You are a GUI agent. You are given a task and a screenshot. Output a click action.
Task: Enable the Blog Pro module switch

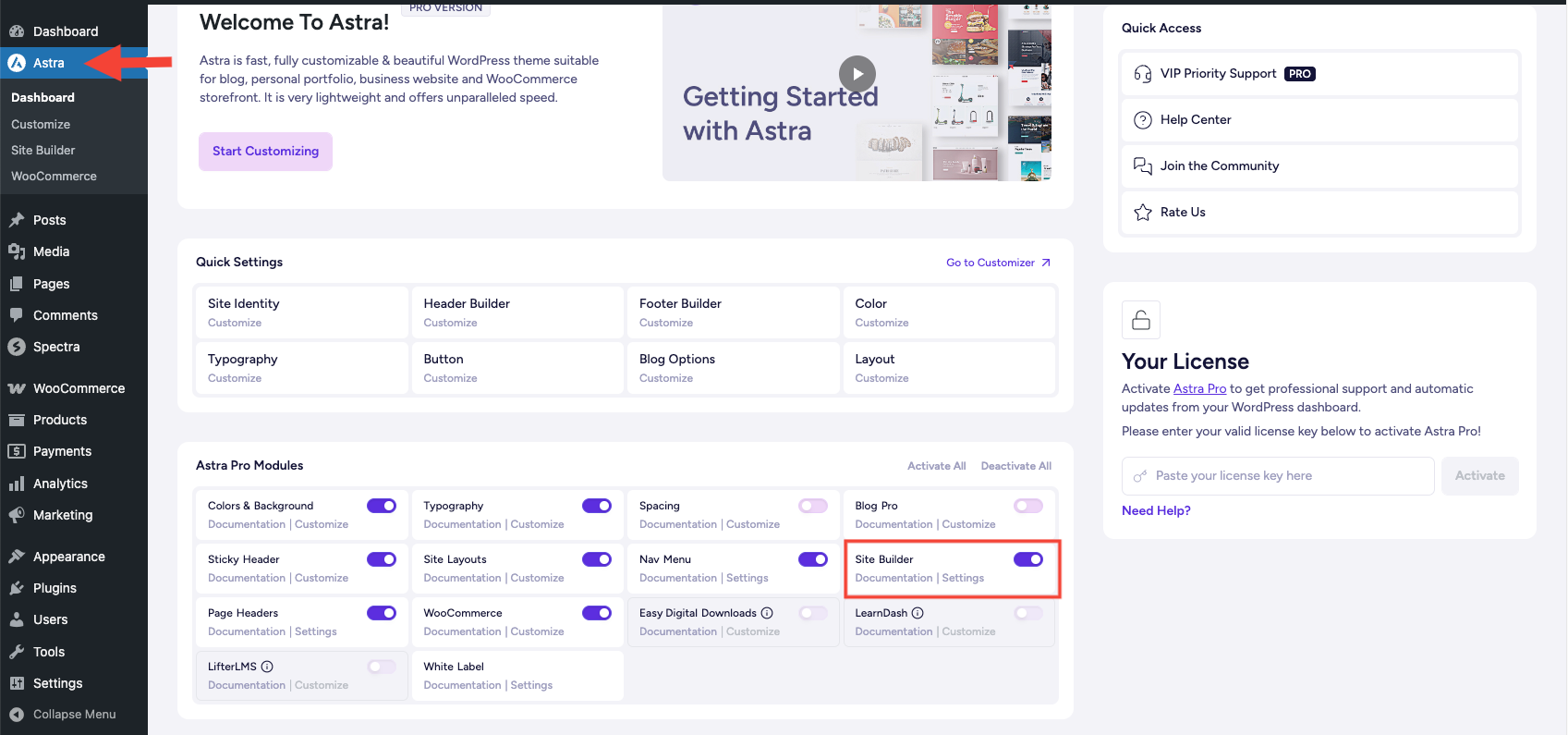1028,506
